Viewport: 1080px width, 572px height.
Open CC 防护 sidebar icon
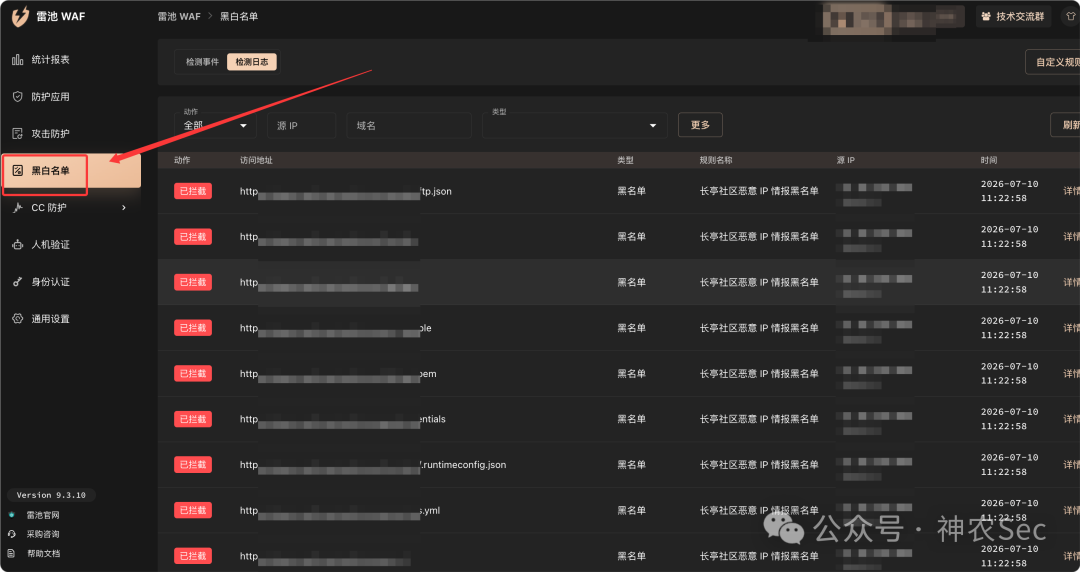pos(18,207)
